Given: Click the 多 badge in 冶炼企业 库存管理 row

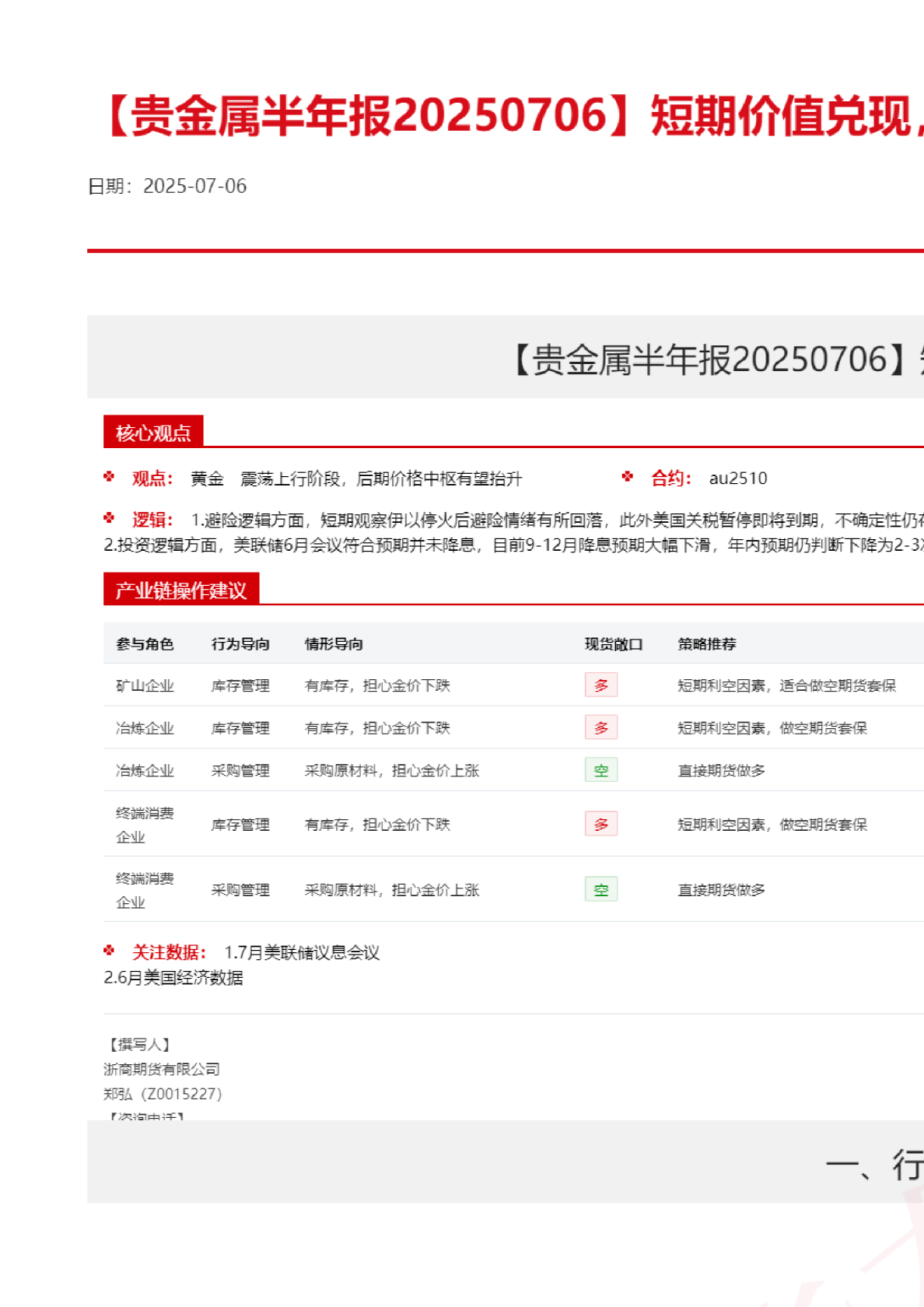Looking at the screenshot, I should point(601,727).
